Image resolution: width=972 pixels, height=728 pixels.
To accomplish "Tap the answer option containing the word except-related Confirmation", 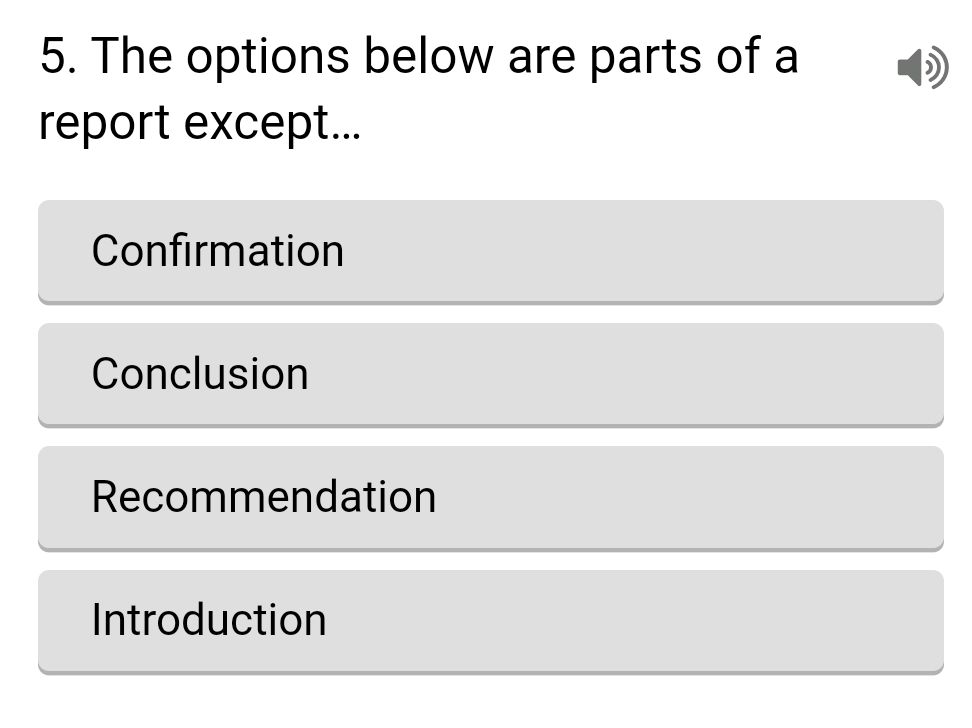I will click(x=490, y=250).
